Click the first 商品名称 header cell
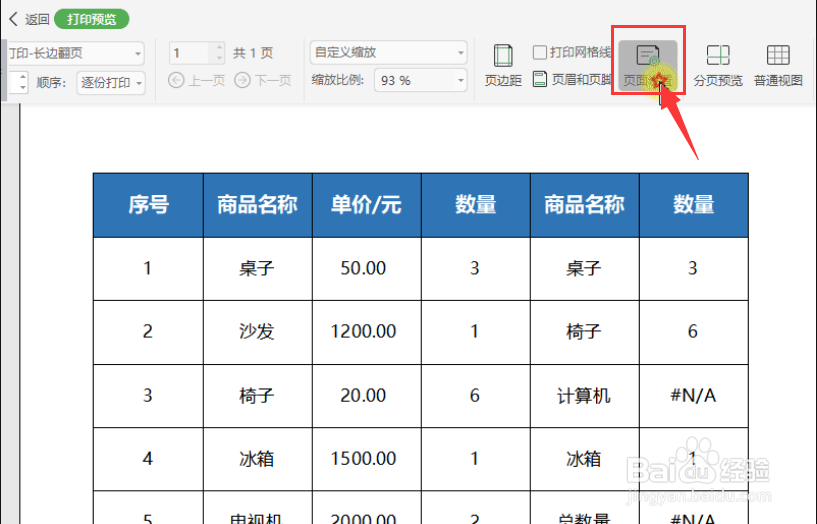Screen dimensions: 817x524 (257, 205)
